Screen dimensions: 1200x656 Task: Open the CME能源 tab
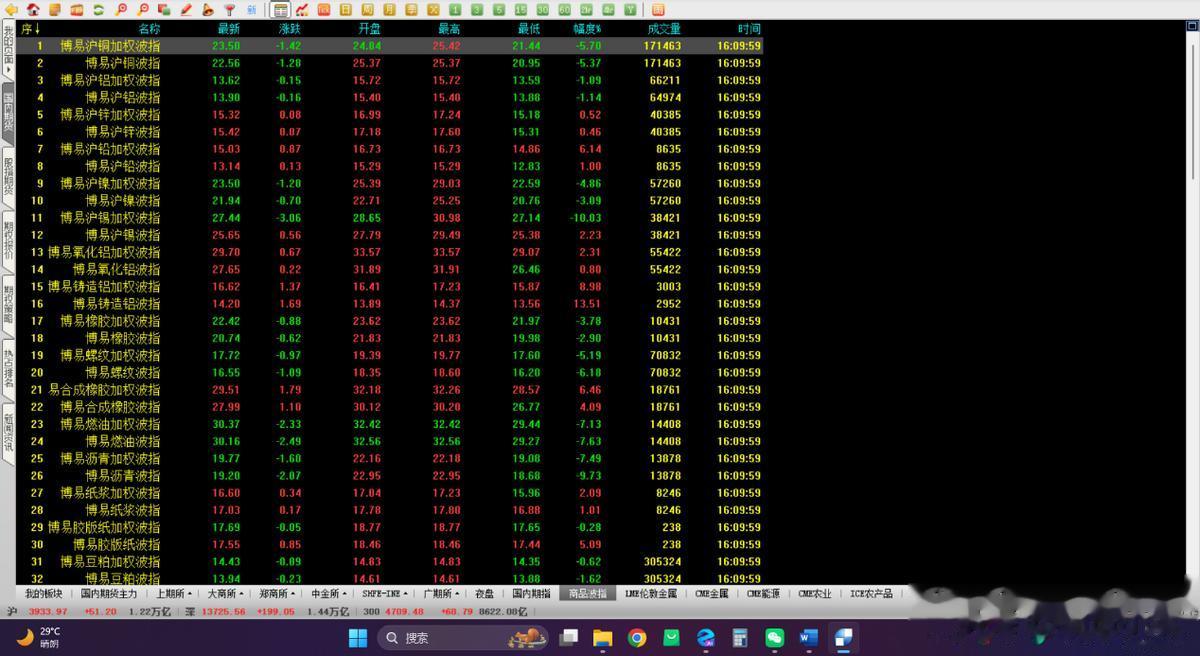tap(763, 593)
